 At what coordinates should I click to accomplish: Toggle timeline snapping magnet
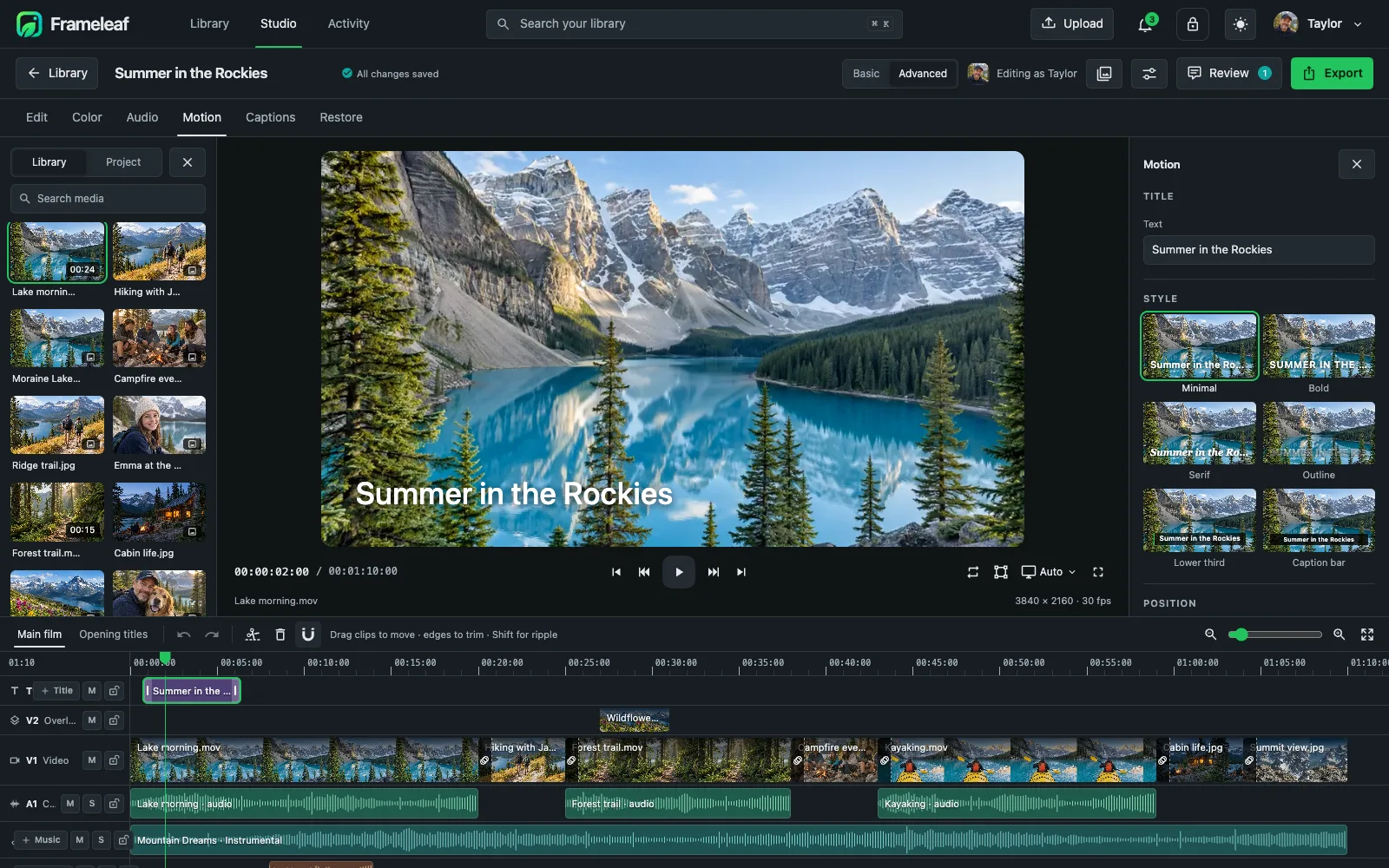point(307,635)
